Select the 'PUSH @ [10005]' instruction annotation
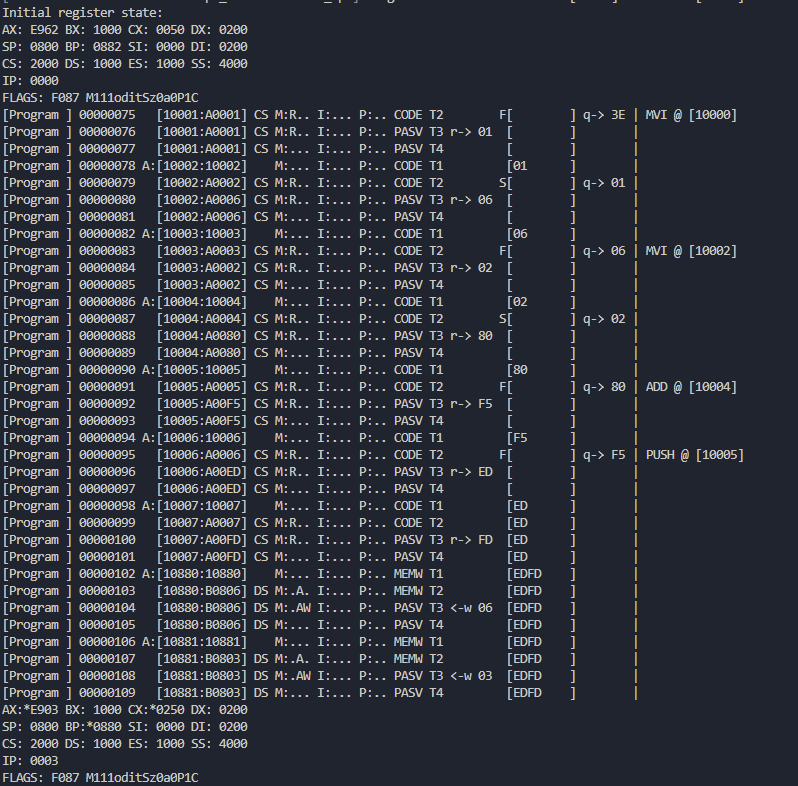The height and width of the screenshot is (786, 798). [695, 455]
